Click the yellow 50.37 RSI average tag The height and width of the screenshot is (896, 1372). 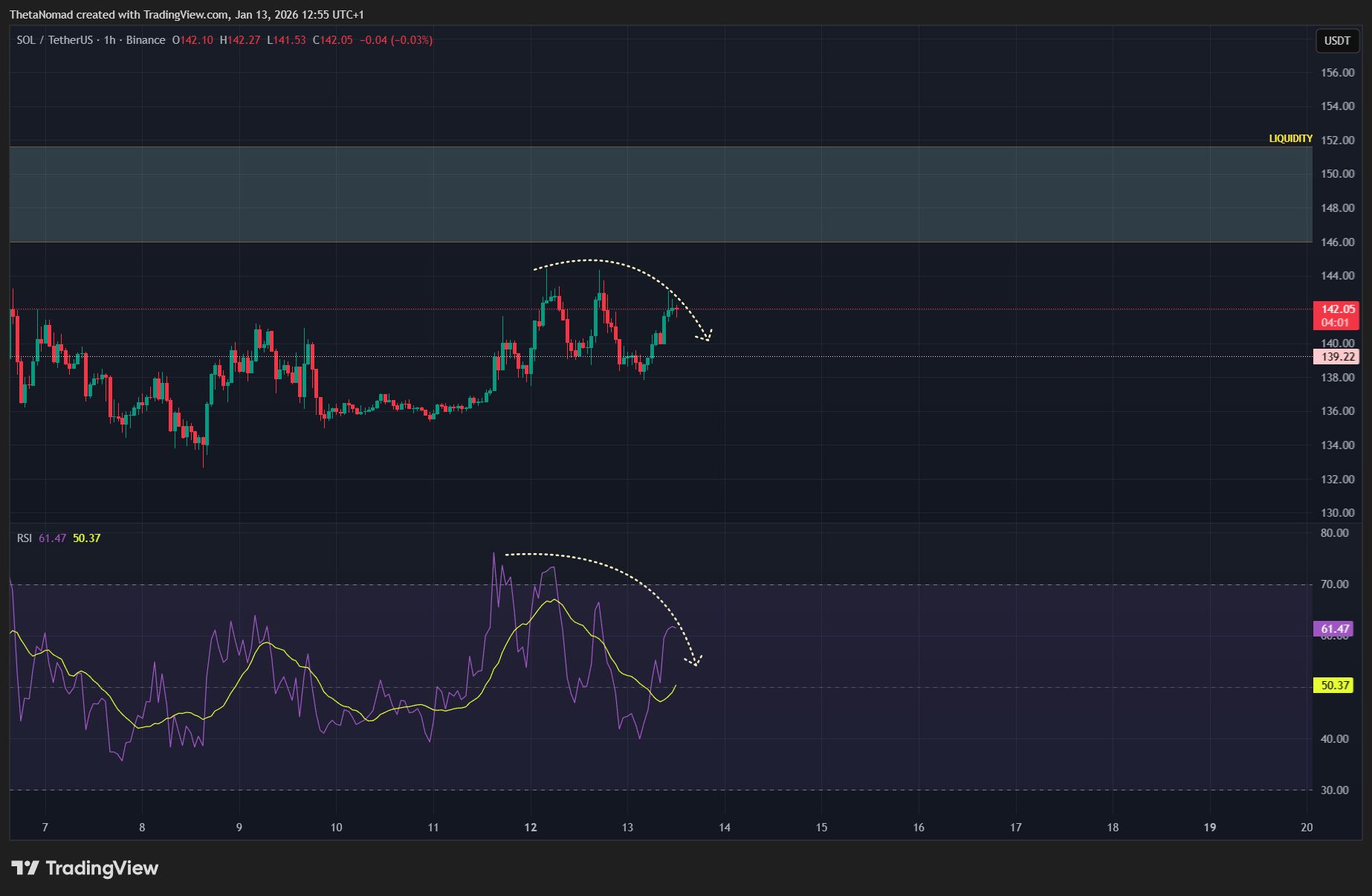coord(1334,686)
